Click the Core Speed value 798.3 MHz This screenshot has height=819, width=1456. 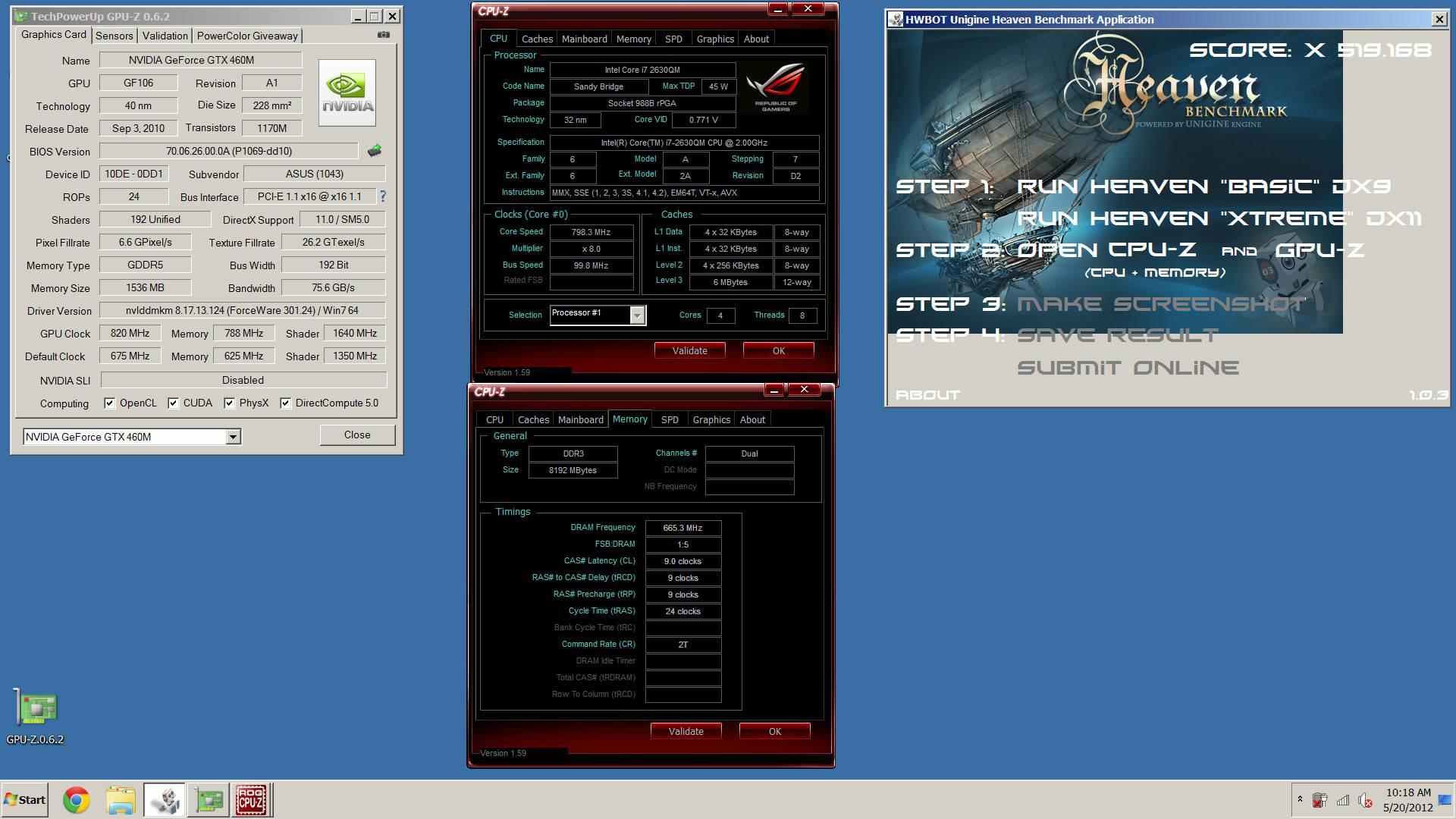click(591, 232)
